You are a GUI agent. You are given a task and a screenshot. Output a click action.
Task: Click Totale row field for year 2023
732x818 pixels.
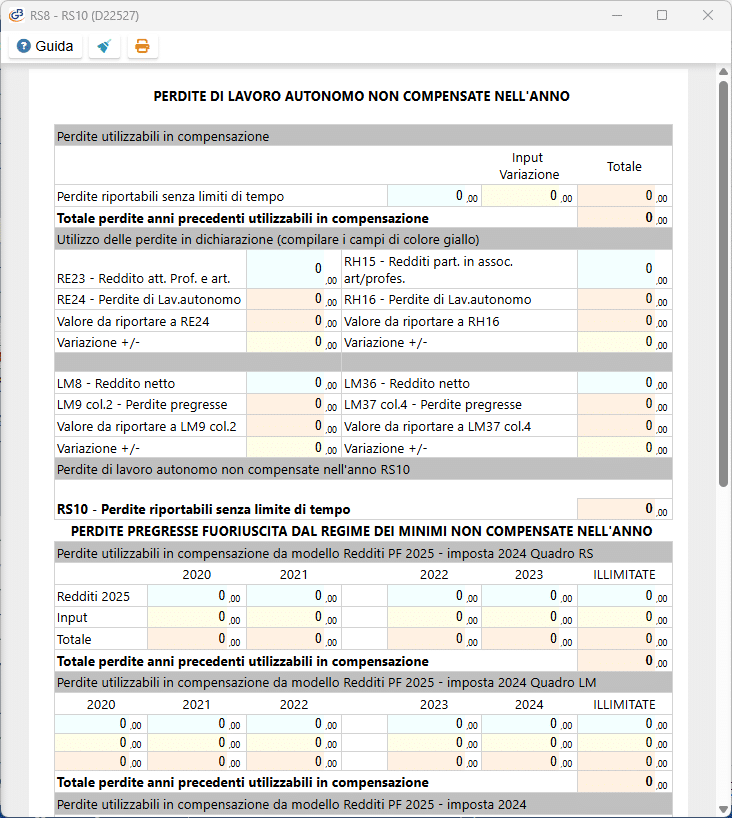[x=529, y=639]
